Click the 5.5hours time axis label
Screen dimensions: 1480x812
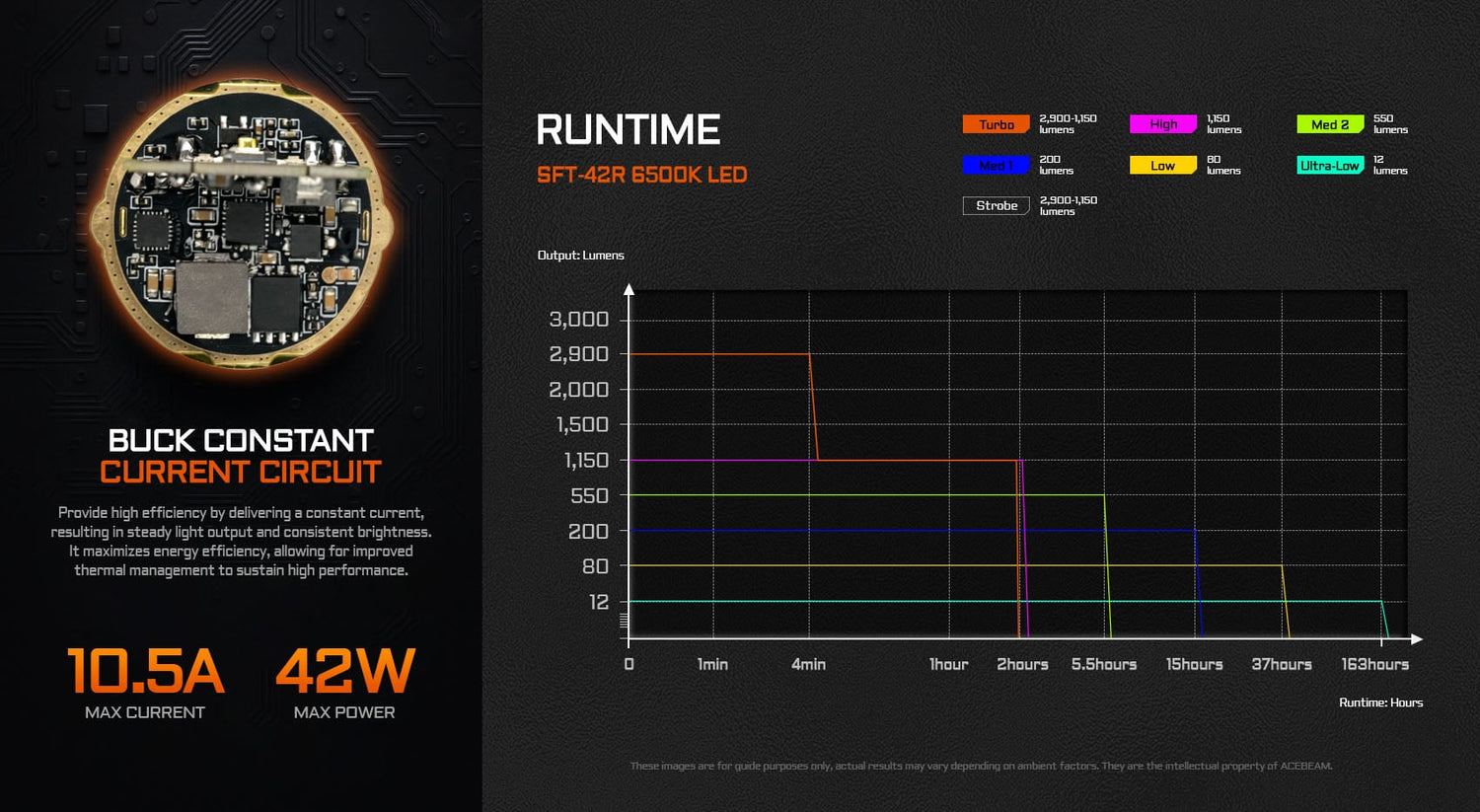1104,665
